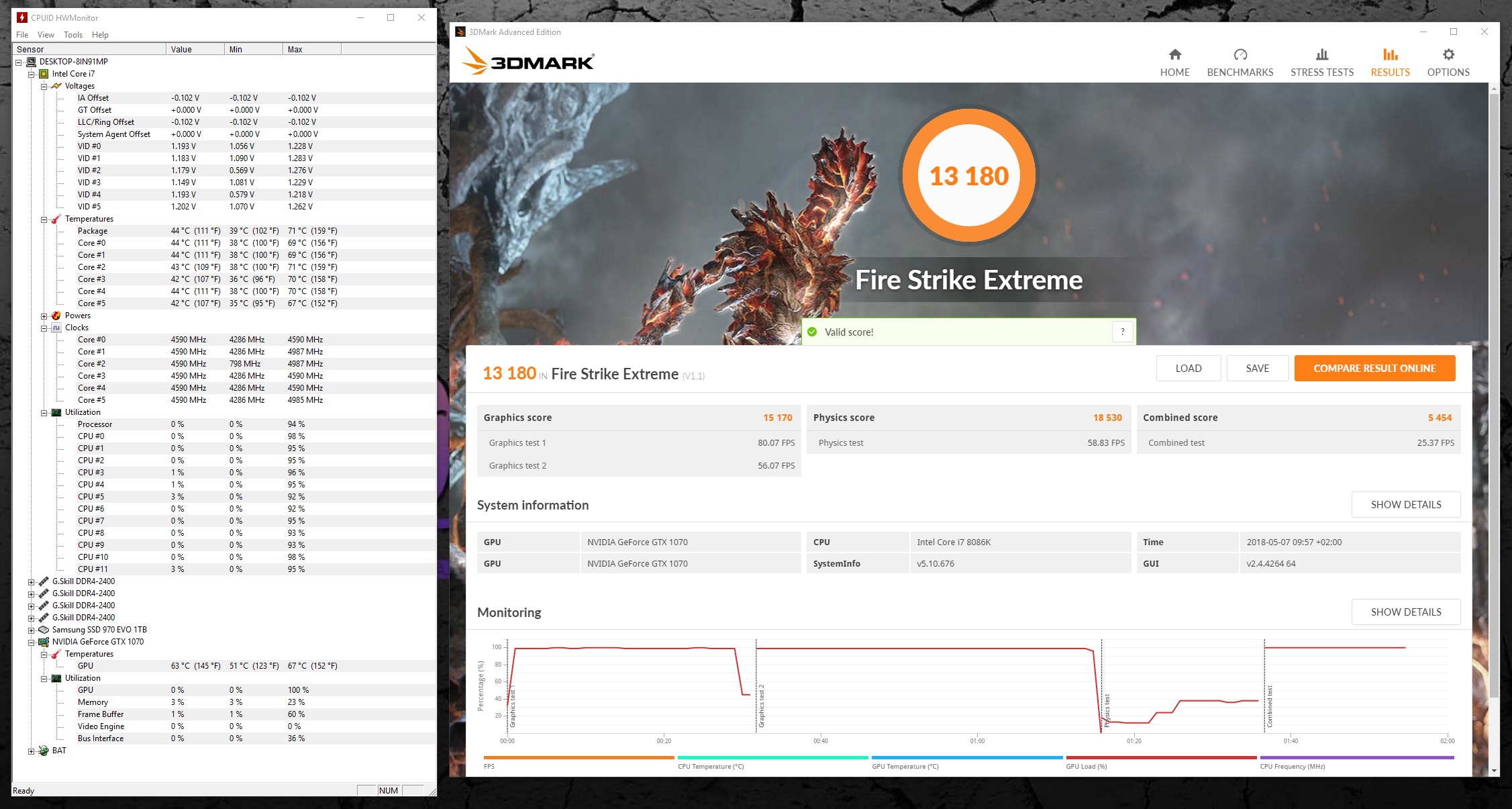Click the green Valid score checkmark icon

812,332
